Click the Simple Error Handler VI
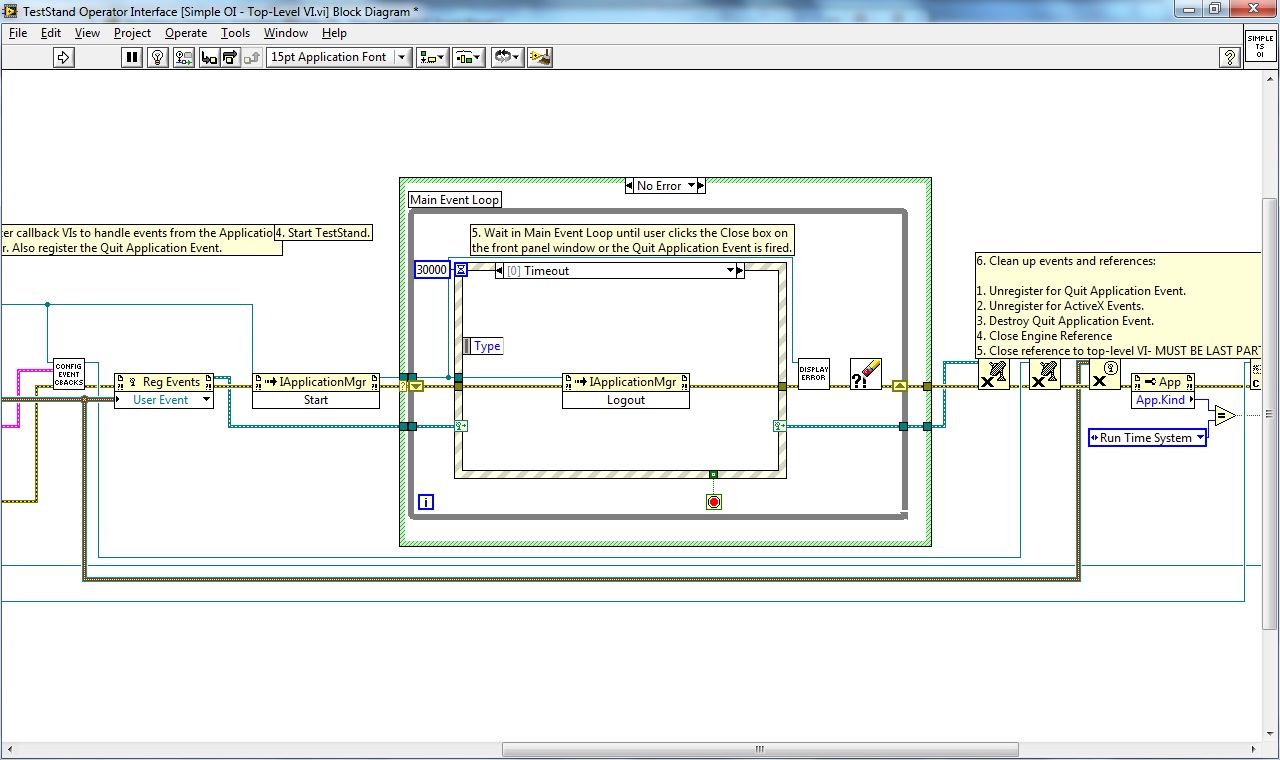1280x760 pixels. pyautogui.click(x=866, y=372)
